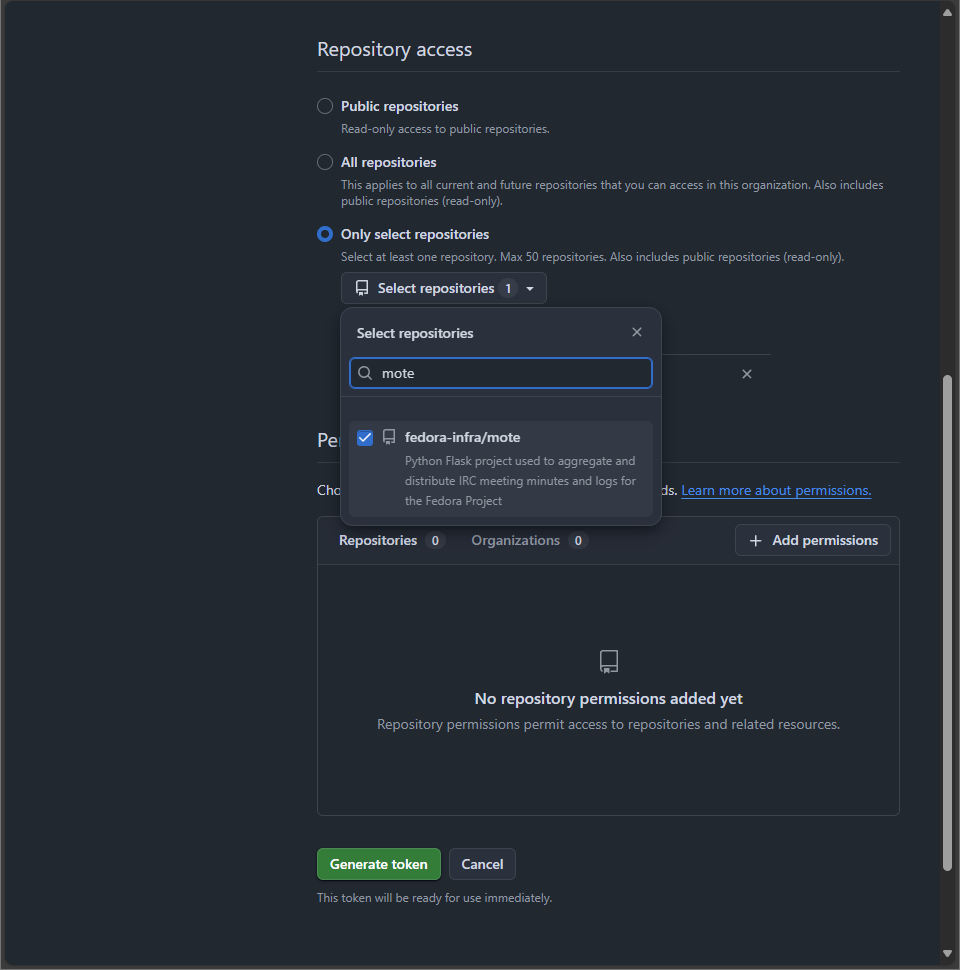
Task: Click the repository icon in the empty permissions area
Action: point(608,661)
